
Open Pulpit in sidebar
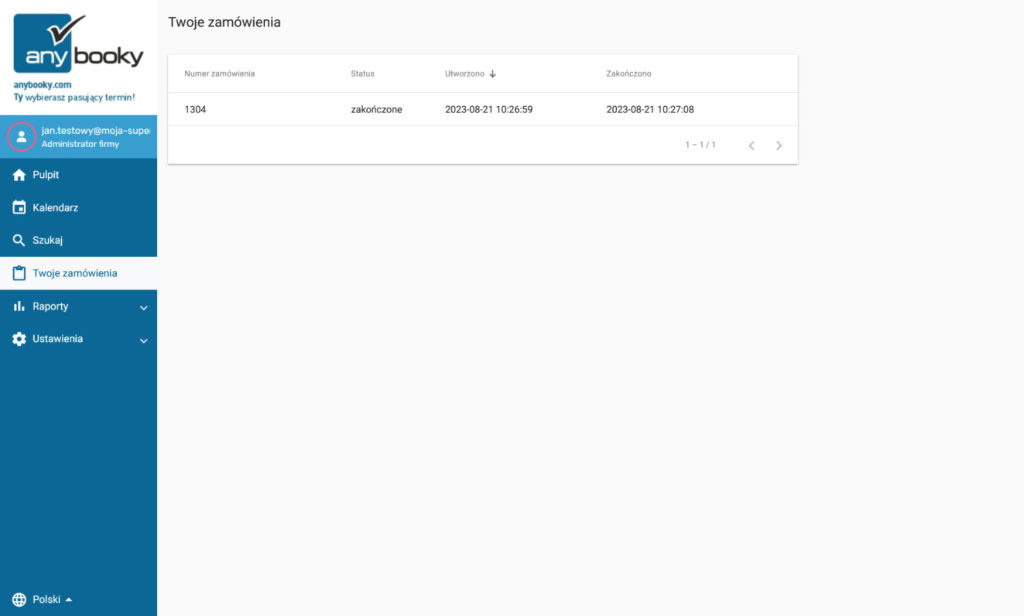pyautogui.click(x=78, y=175)
